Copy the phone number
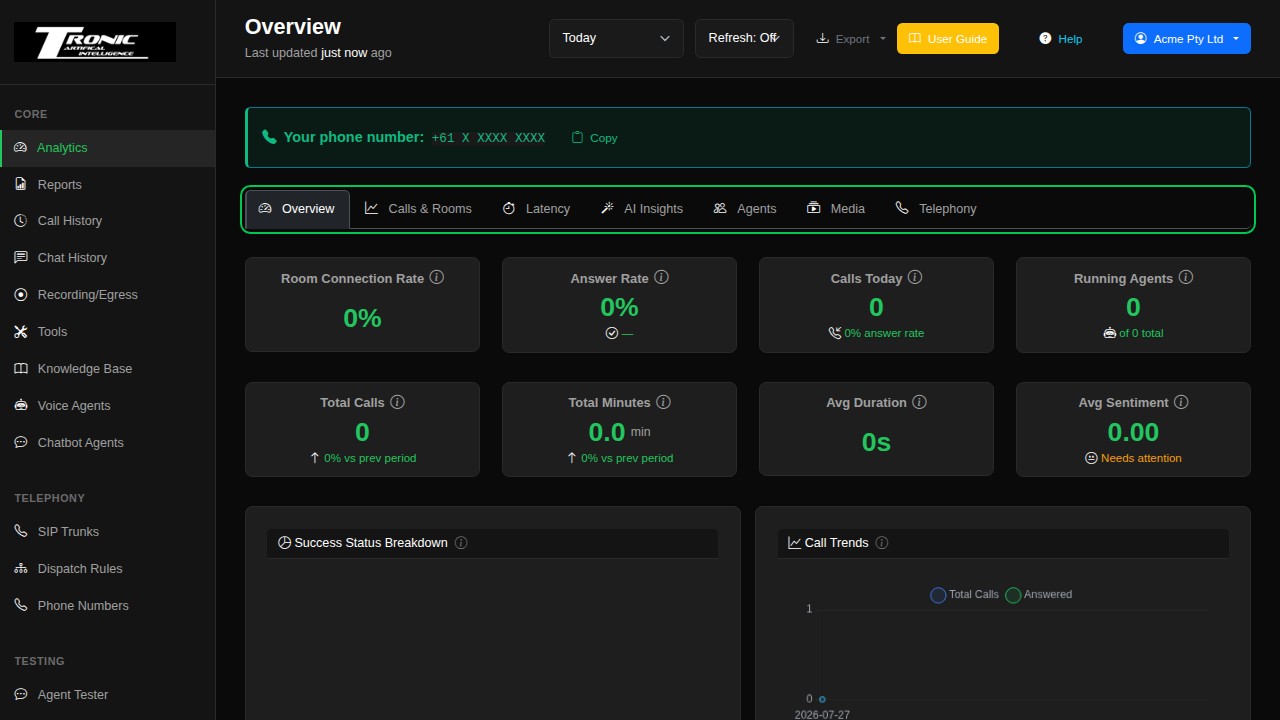 (594, 138)
